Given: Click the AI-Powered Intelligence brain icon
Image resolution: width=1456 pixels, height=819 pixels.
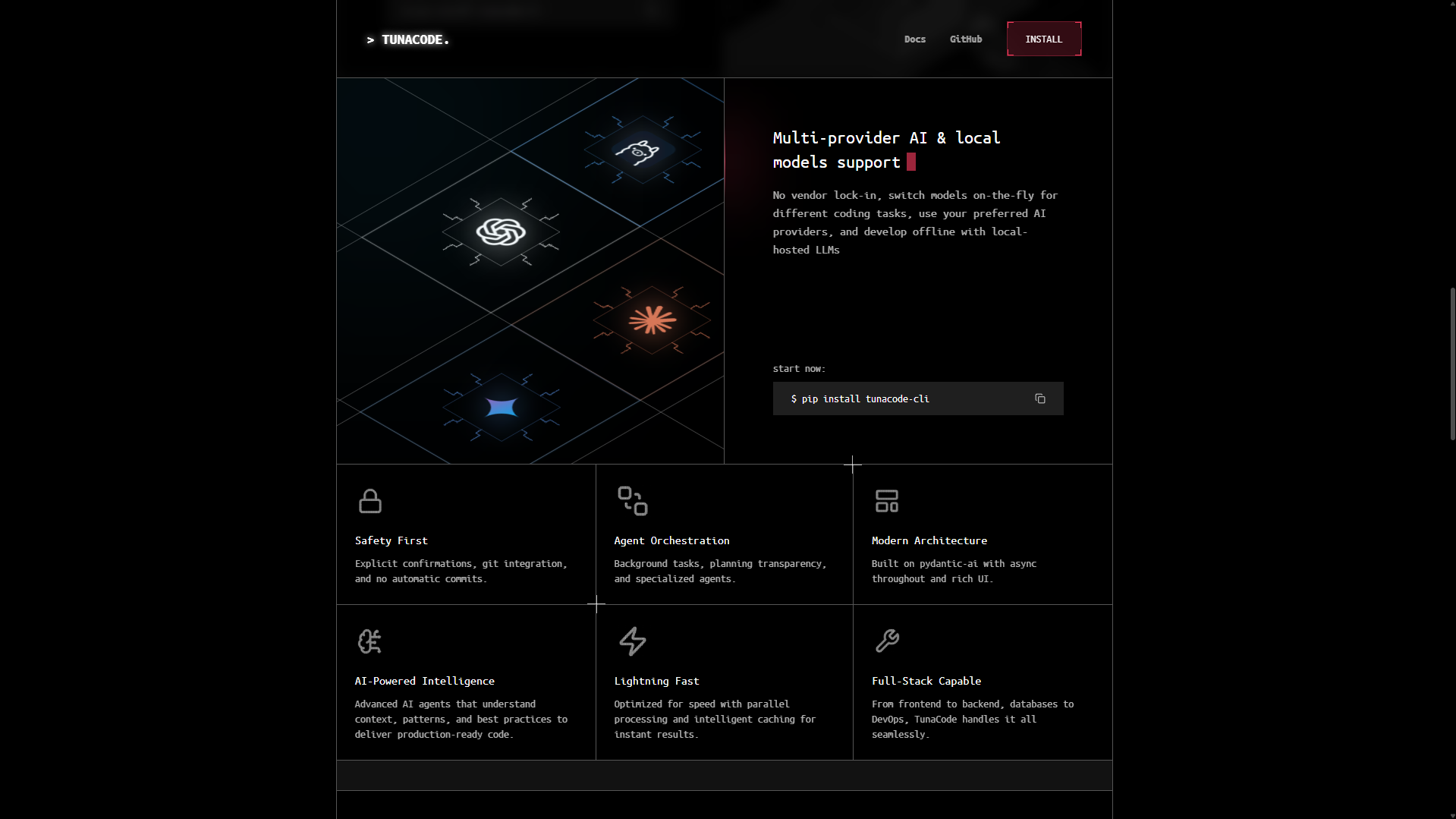Looking at the screenshot, I should (x=370, y=641).
